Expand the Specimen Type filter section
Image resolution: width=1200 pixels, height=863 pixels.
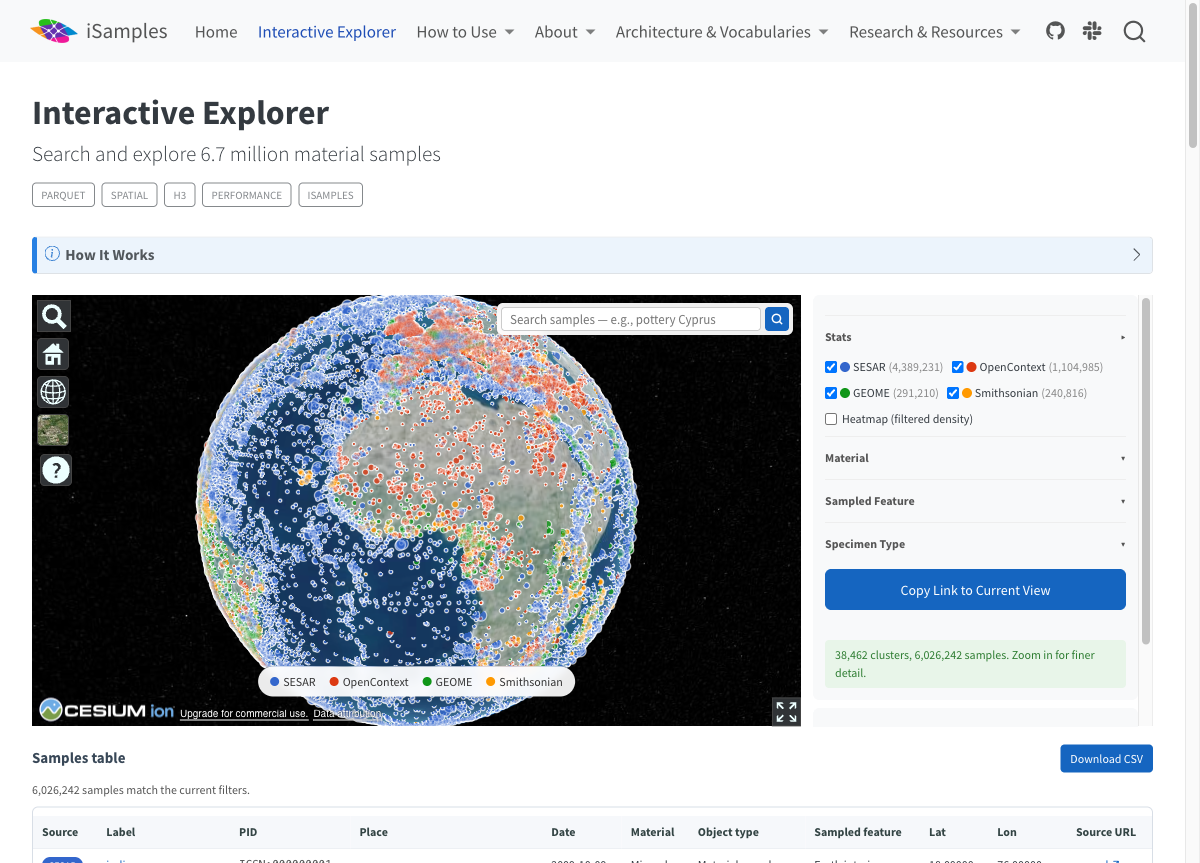point(975,544)
